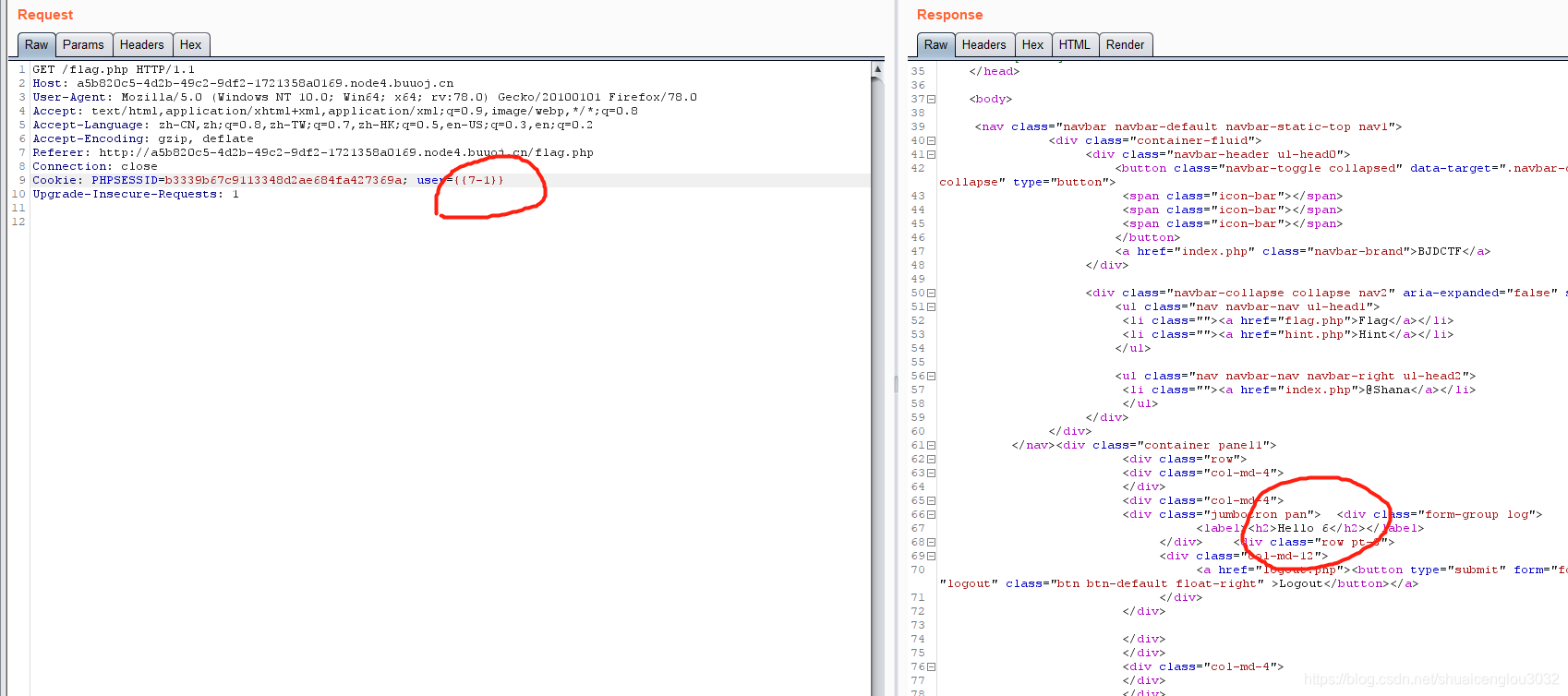Click the 'form-group log' div text in response
Image resolution: width=1568 pixels, height=696 pixels.
pos(1439,514)
